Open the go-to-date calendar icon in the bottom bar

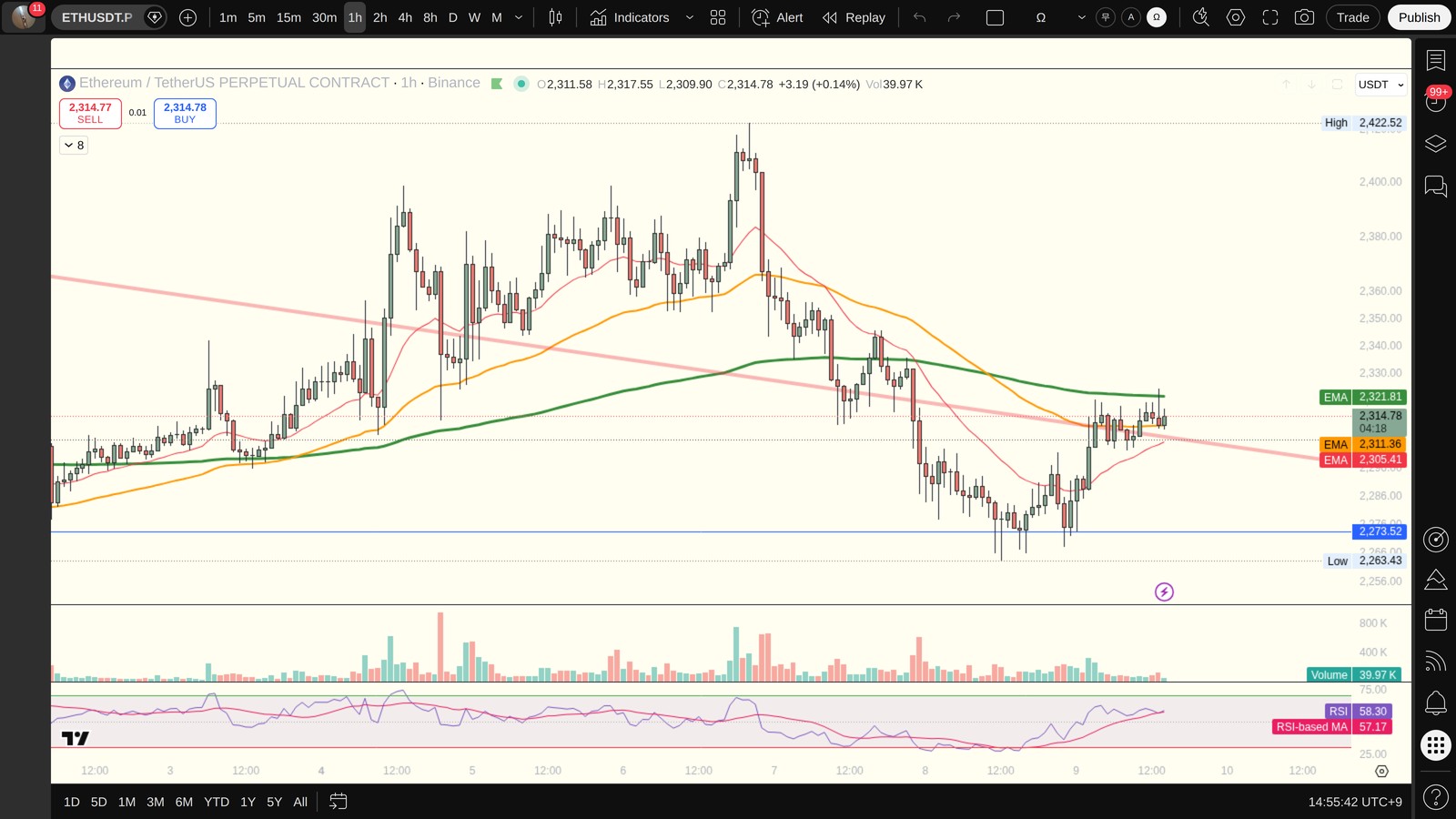(x=339, y=802)
